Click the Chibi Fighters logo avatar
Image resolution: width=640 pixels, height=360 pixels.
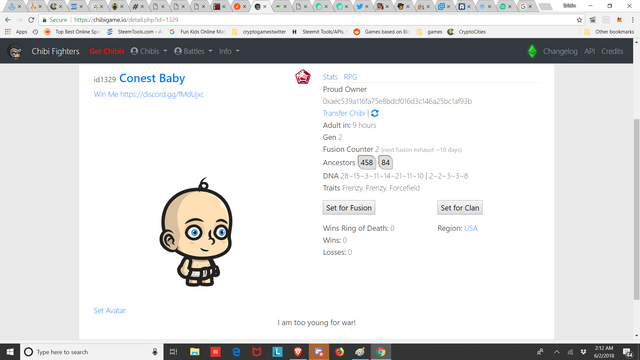click(15, 51)
